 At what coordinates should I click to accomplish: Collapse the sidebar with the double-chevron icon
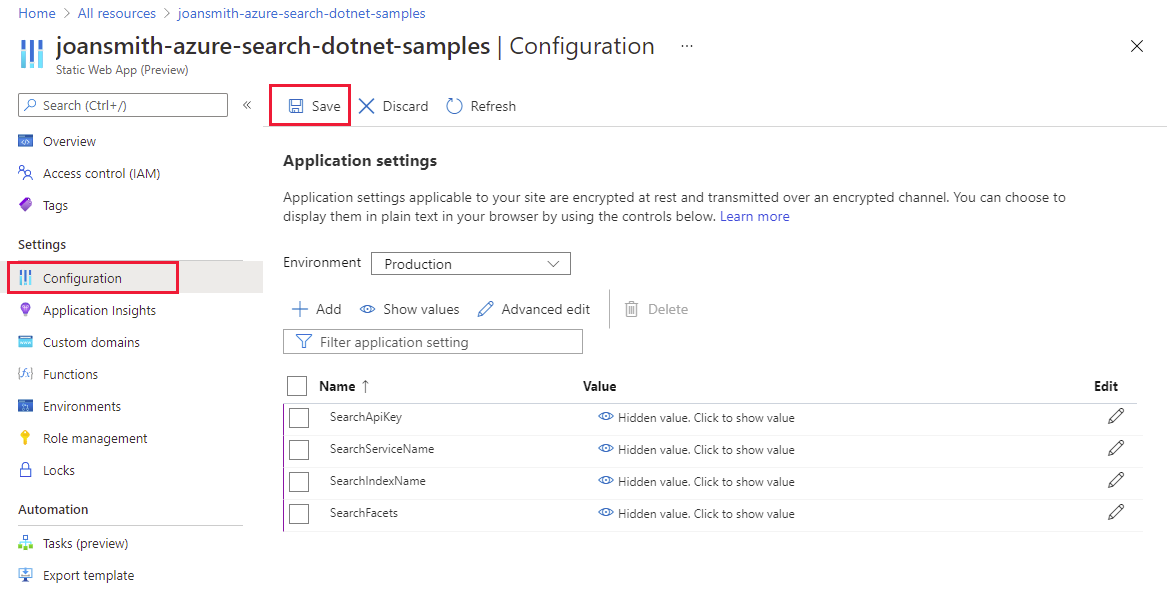pos(247,105)
